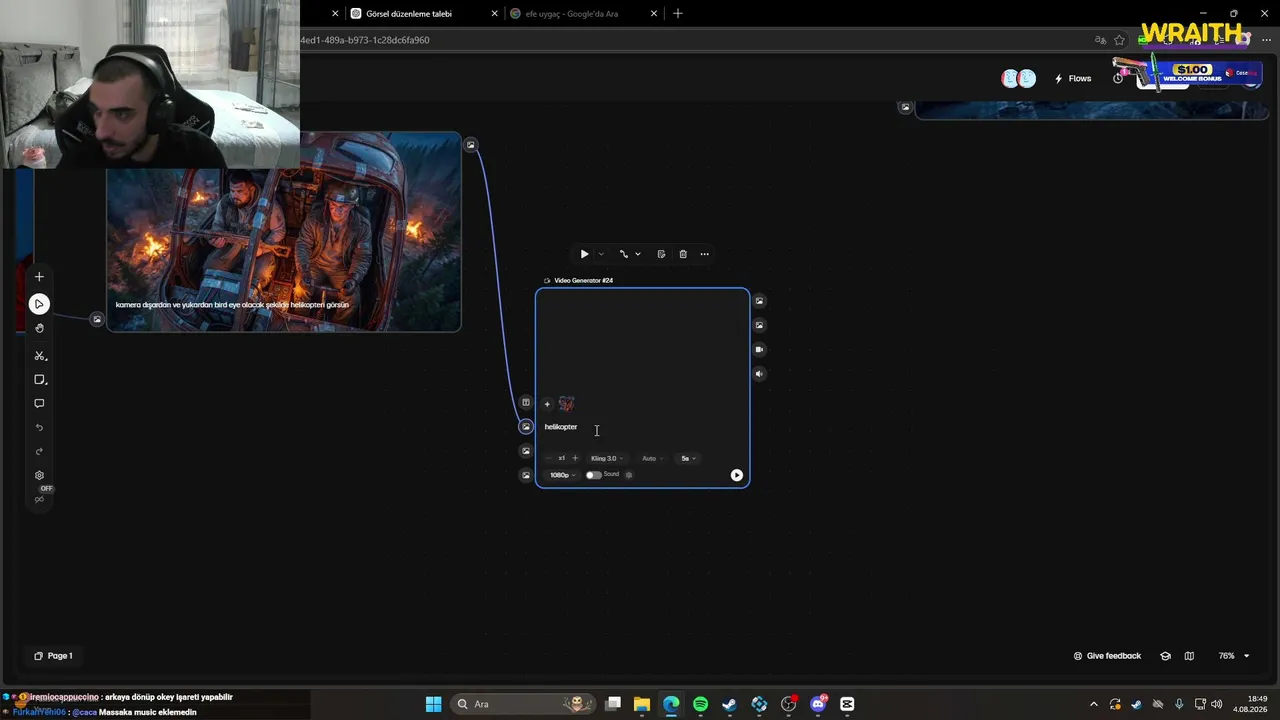Click the output port of the helicopter image node
The height and width of the screenshot is (720, 1280).
pos(471,145)
